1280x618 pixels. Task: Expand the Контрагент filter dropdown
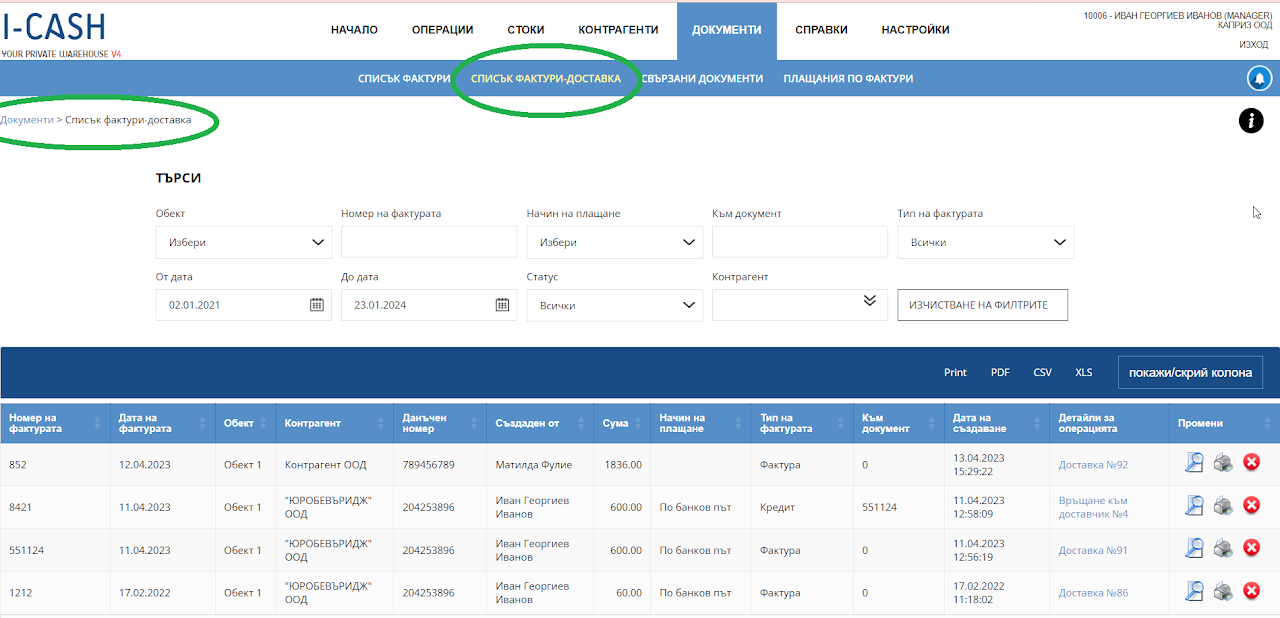tap(870, 301)
